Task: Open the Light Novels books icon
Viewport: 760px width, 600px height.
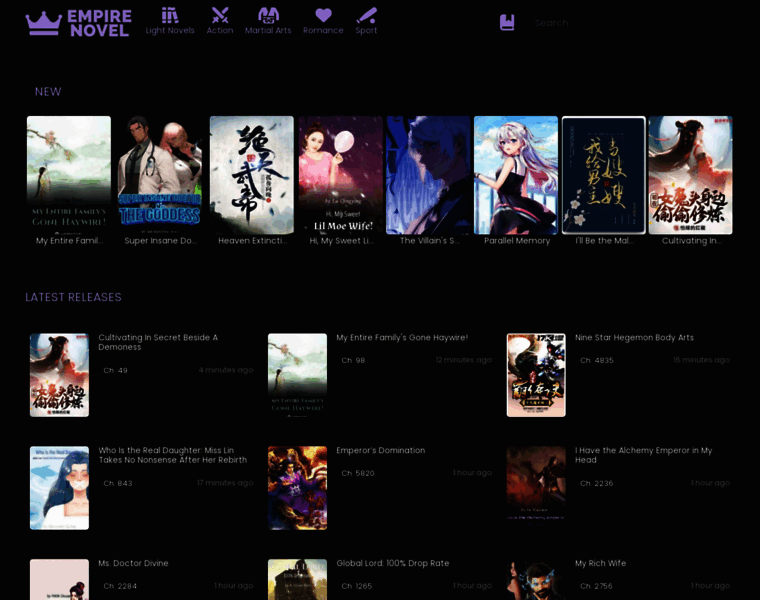Action: 170,15
